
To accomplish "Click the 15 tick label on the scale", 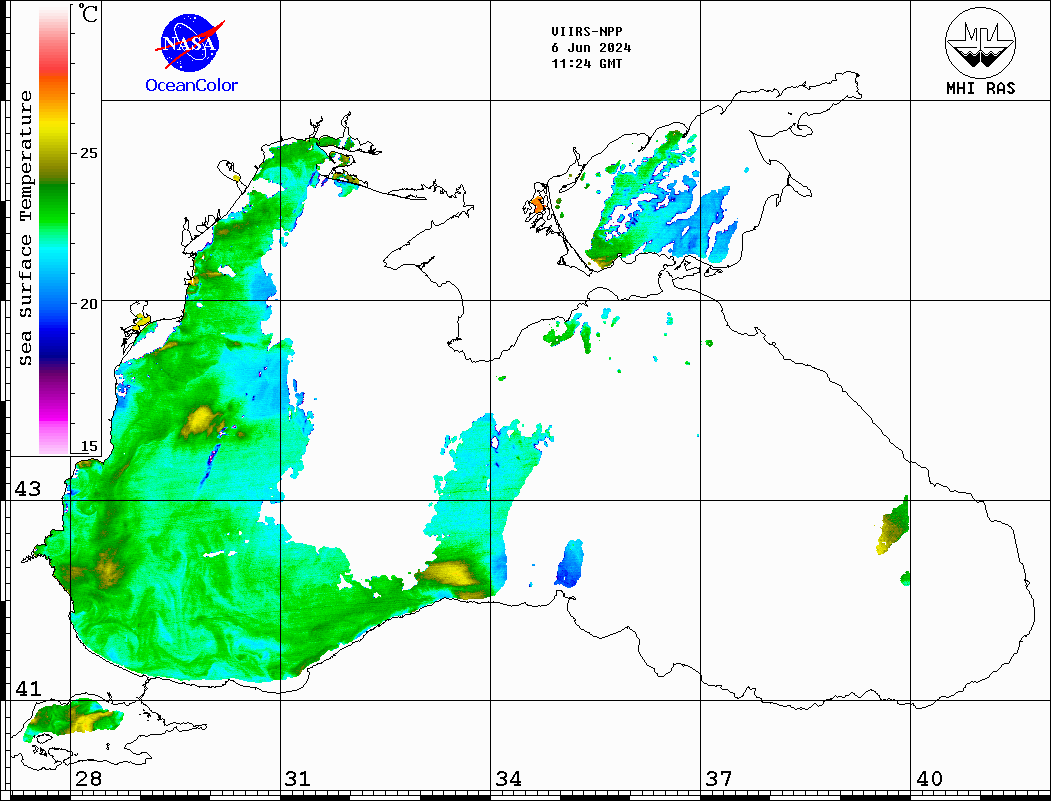I will pyautogui.click(x=89, y=446).
